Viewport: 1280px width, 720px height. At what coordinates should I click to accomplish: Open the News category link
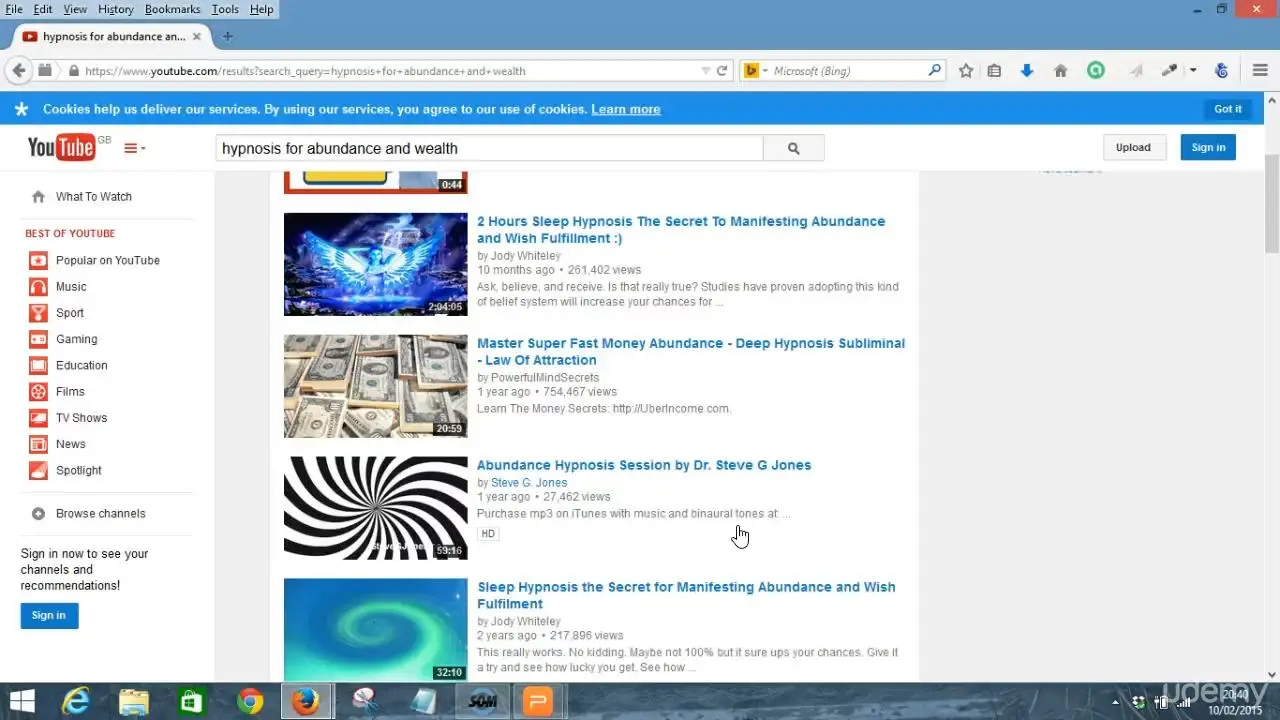71,444
